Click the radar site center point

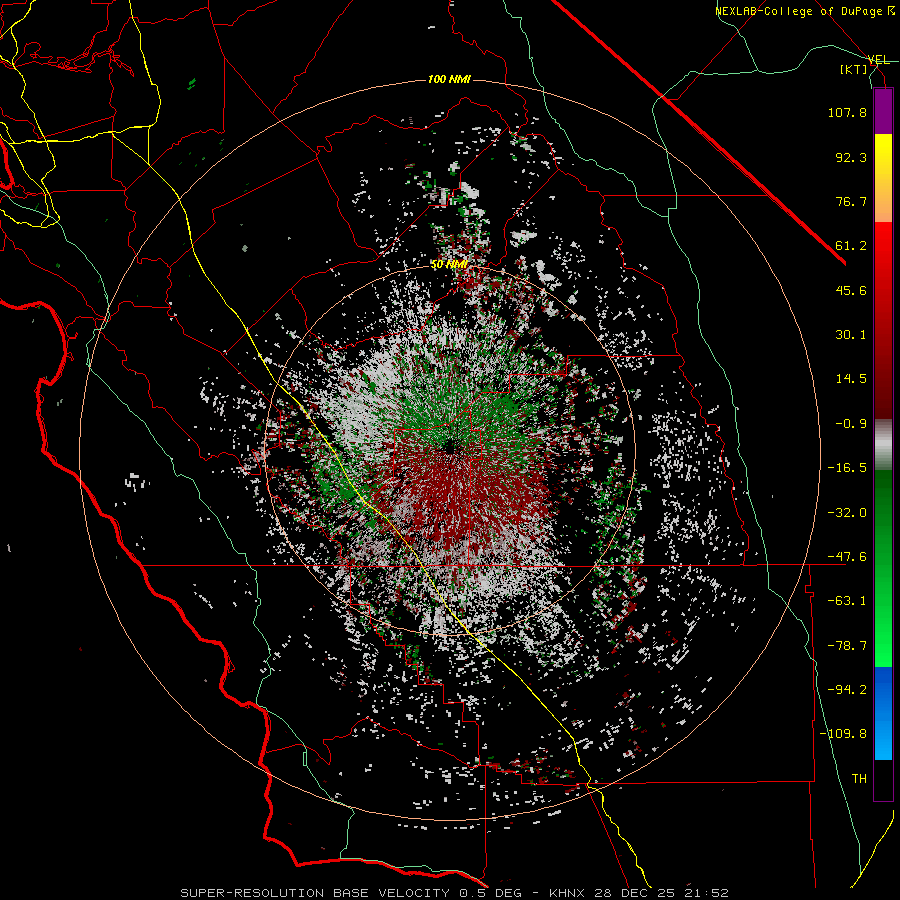tap(450, 446)
